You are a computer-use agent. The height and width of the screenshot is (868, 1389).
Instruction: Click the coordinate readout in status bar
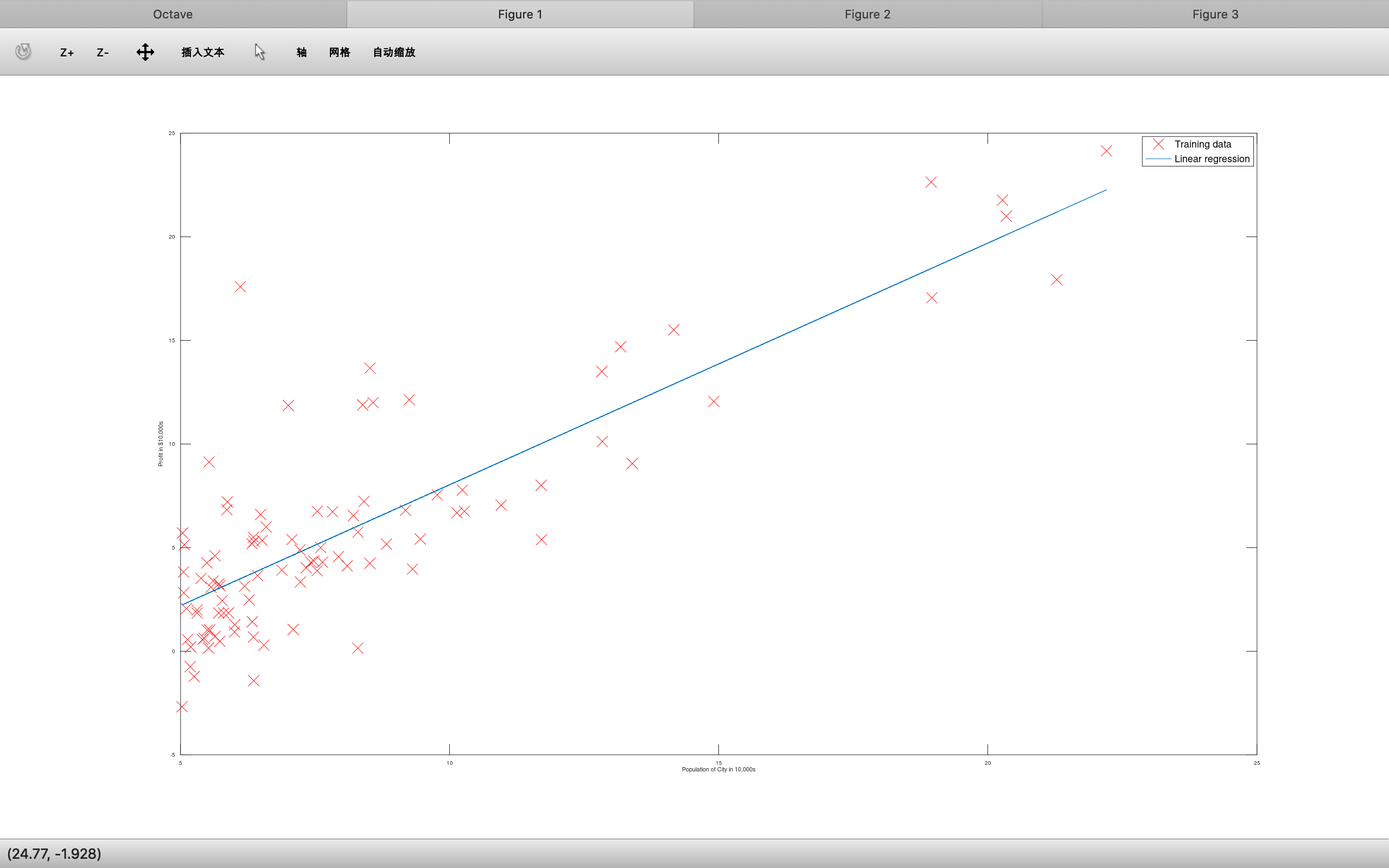(x=54, y=854)
